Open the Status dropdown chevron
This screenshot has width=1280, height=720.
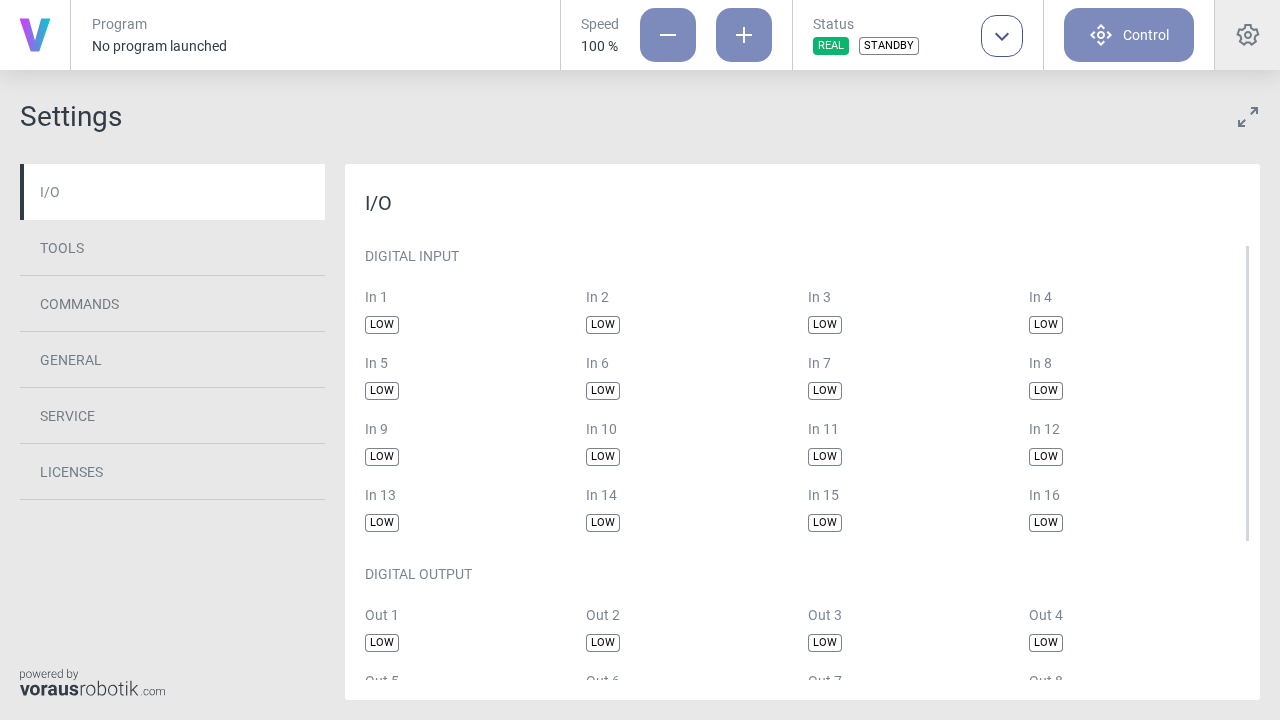[1001, 35]
